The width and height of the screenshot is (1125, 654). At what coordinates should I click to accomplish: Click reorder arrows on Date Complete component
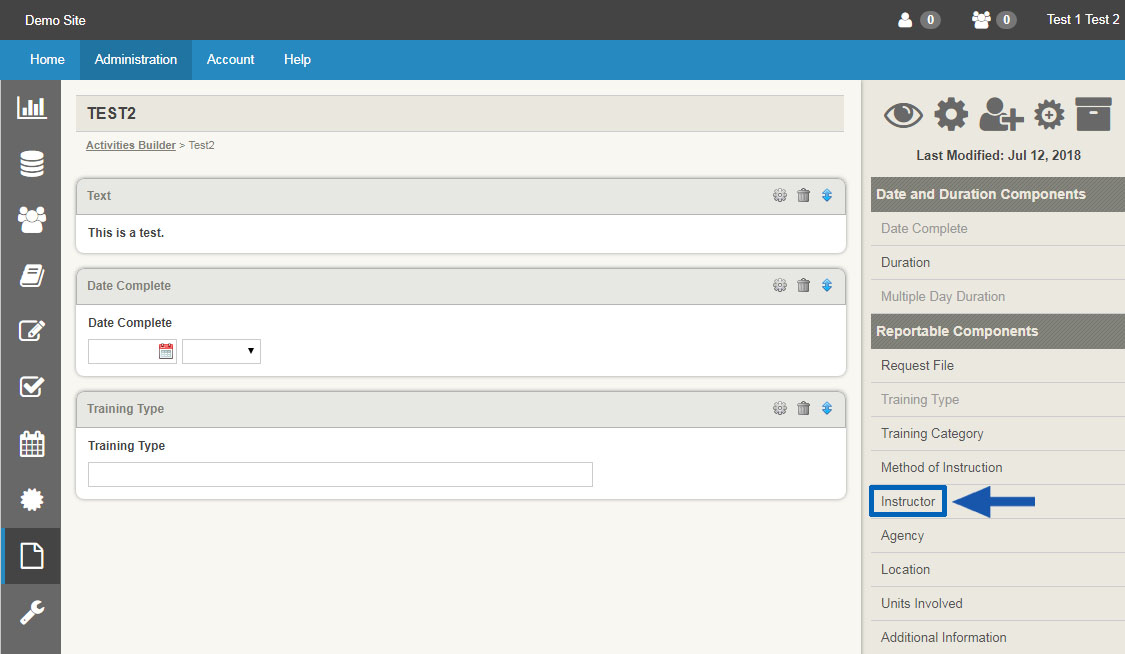[827, 285]
